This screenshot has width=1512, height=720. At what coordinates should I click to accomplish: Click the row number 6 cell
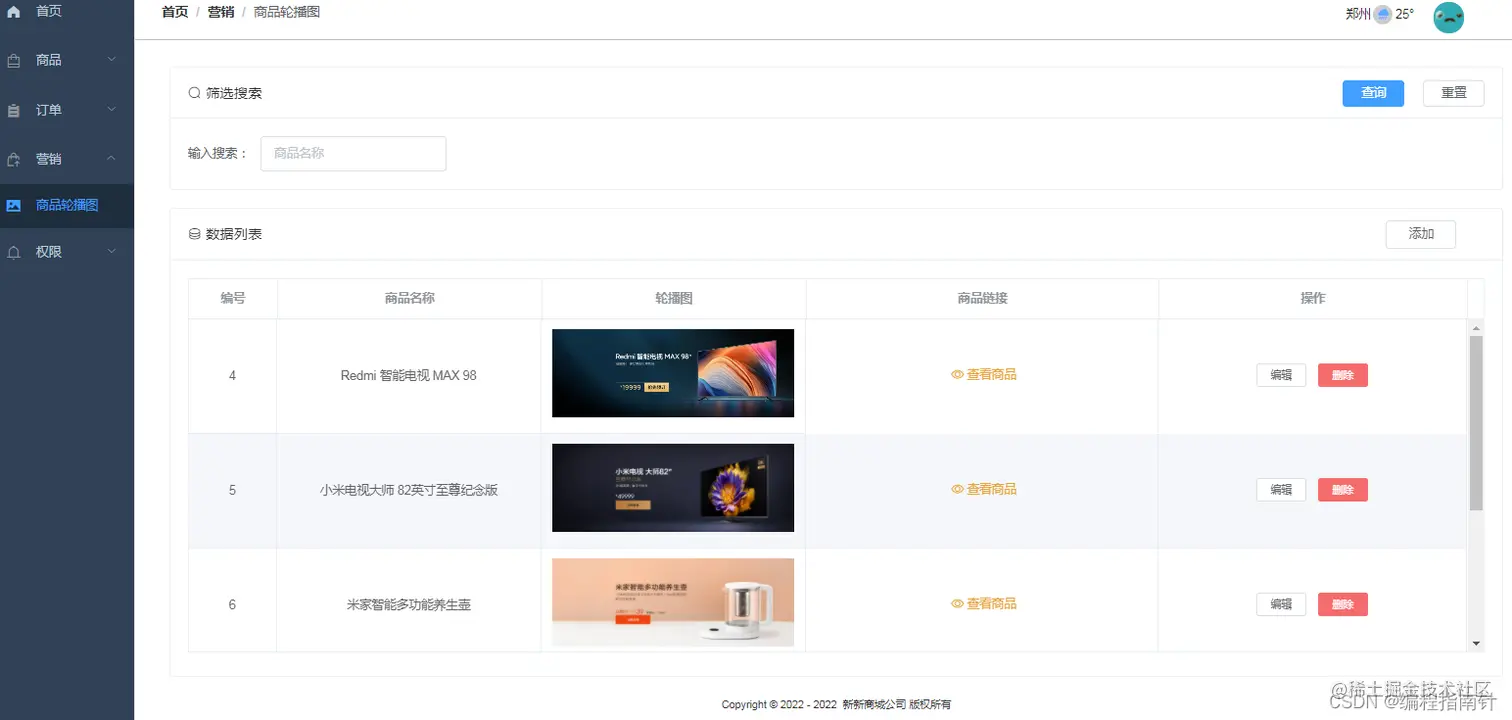pos(233,605)
